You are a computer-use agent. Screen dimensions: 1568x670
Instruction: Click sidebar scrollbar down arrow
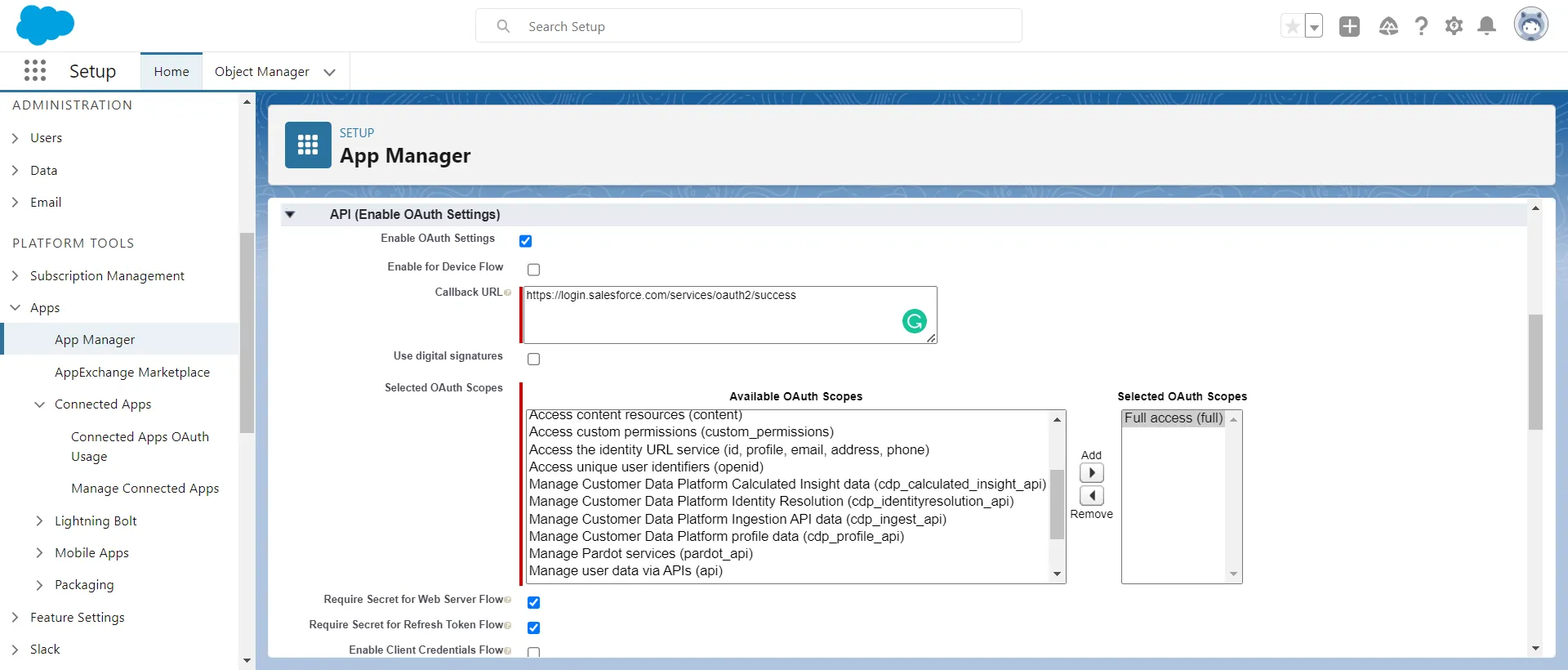tap(247, 661)
